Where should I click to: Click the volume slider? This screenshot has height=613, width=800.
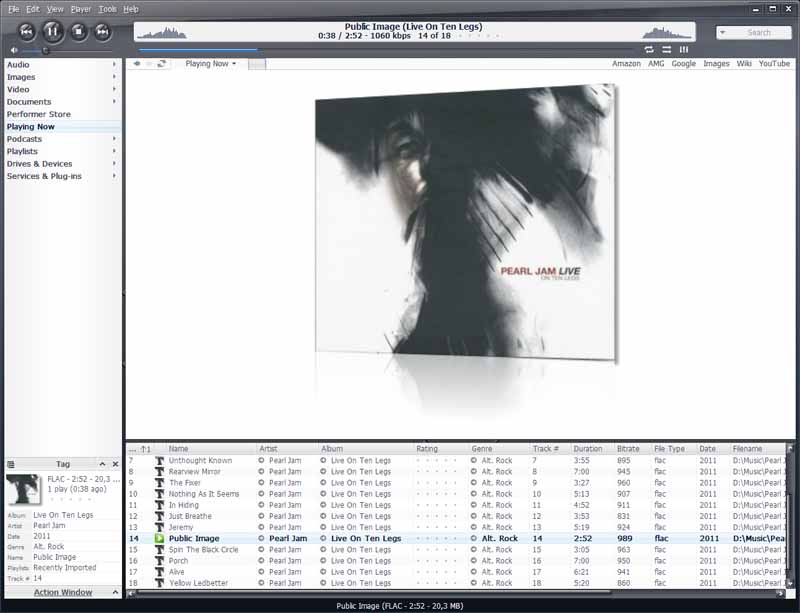pos(67,51)
